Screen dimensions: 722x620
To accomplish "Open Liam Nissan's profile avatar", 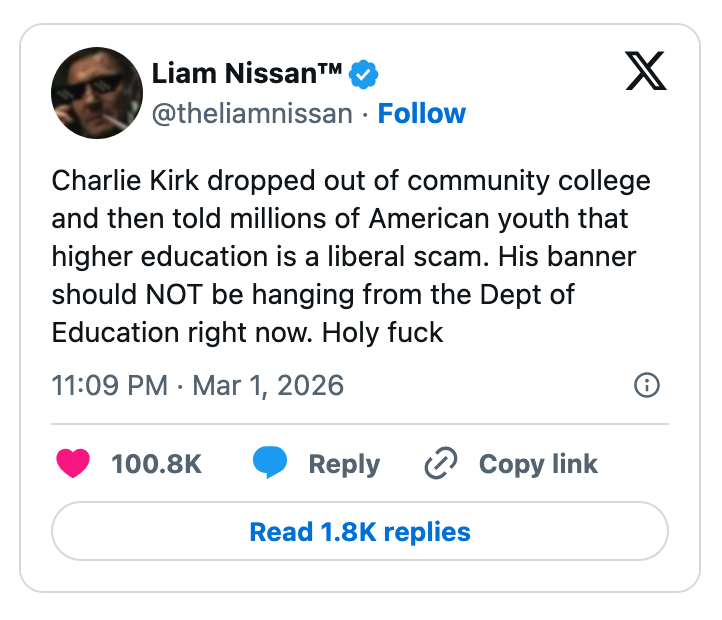I will coord(97,92).
